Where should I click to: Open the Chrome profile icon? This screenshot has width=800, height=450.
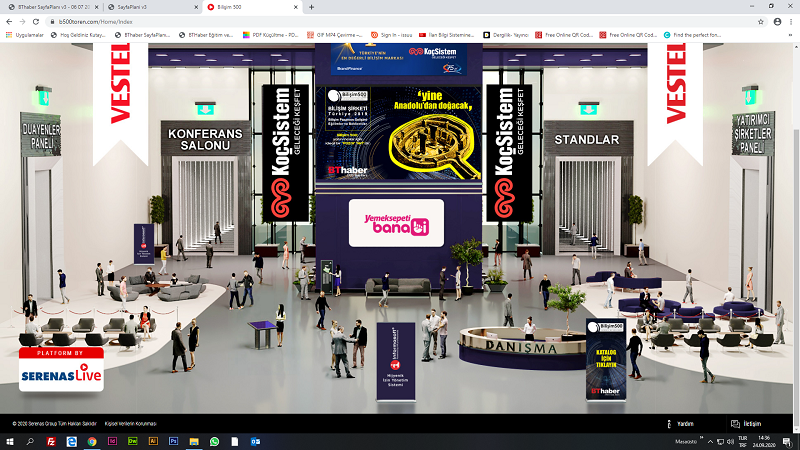tap(778, 22)
